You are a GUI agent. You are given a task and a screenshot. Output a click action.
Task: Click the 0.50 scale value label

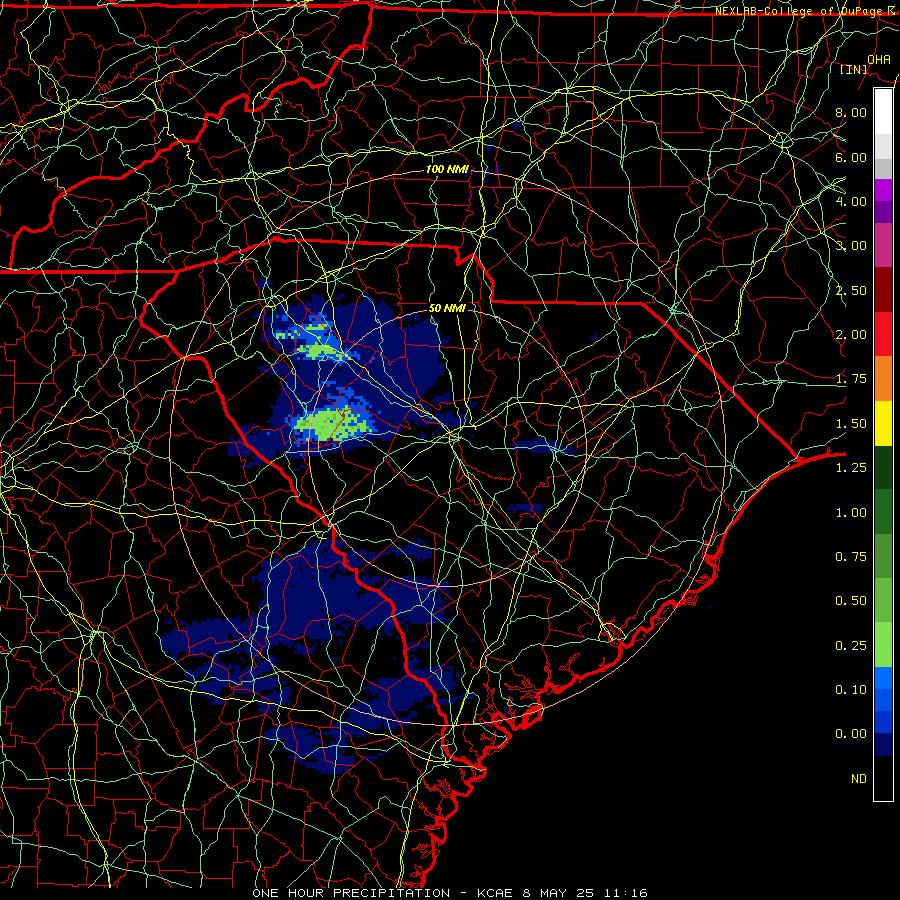click(851, 601)
